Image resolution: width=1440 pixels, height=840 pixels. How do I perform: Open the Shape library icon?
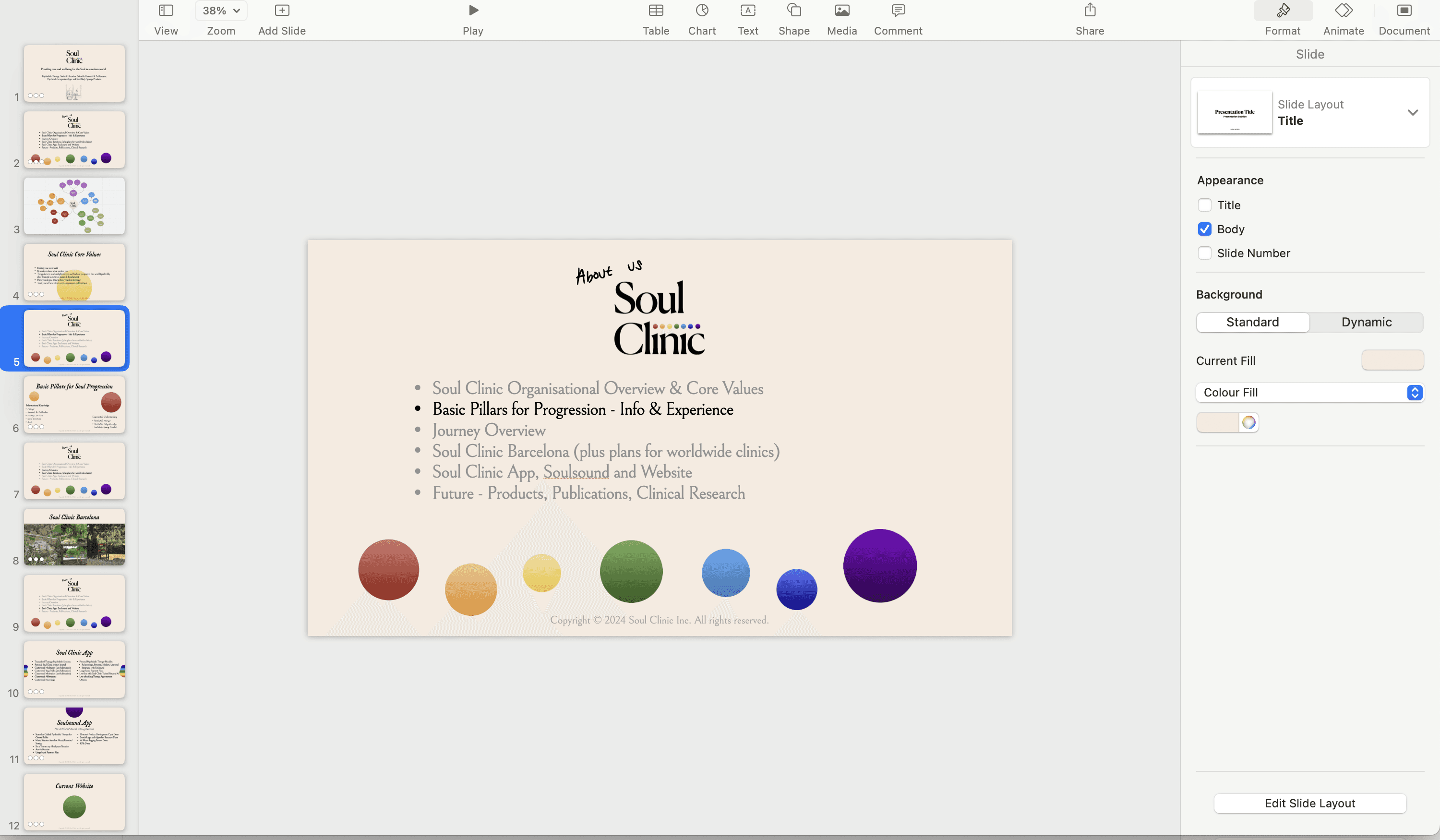coord(794,10)
